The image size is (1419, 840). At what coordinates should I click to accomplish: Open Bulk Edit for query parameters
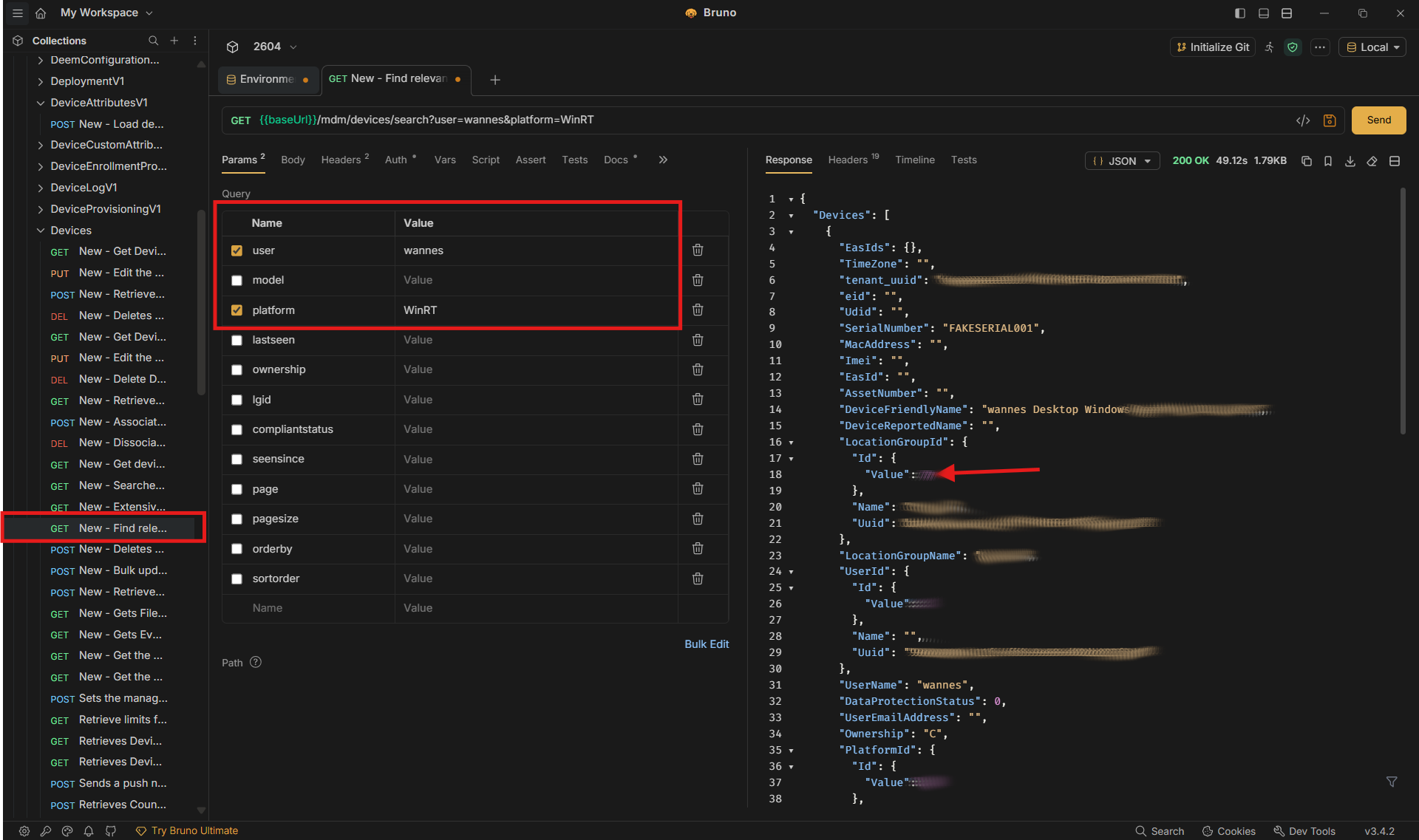(x=707, y=644)
